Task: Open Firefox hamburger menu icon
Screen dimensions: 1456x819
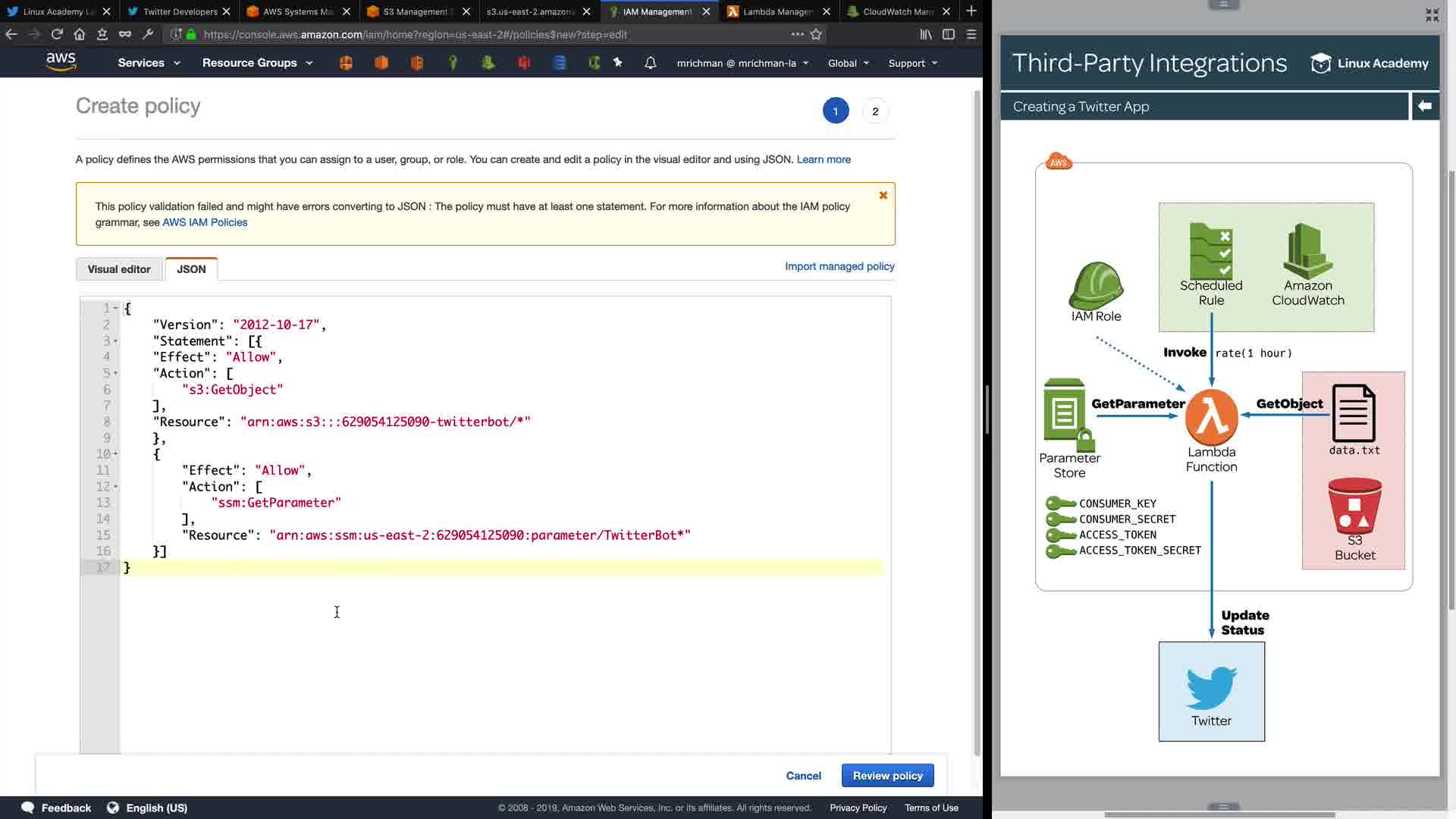Action: coord(971,34)
